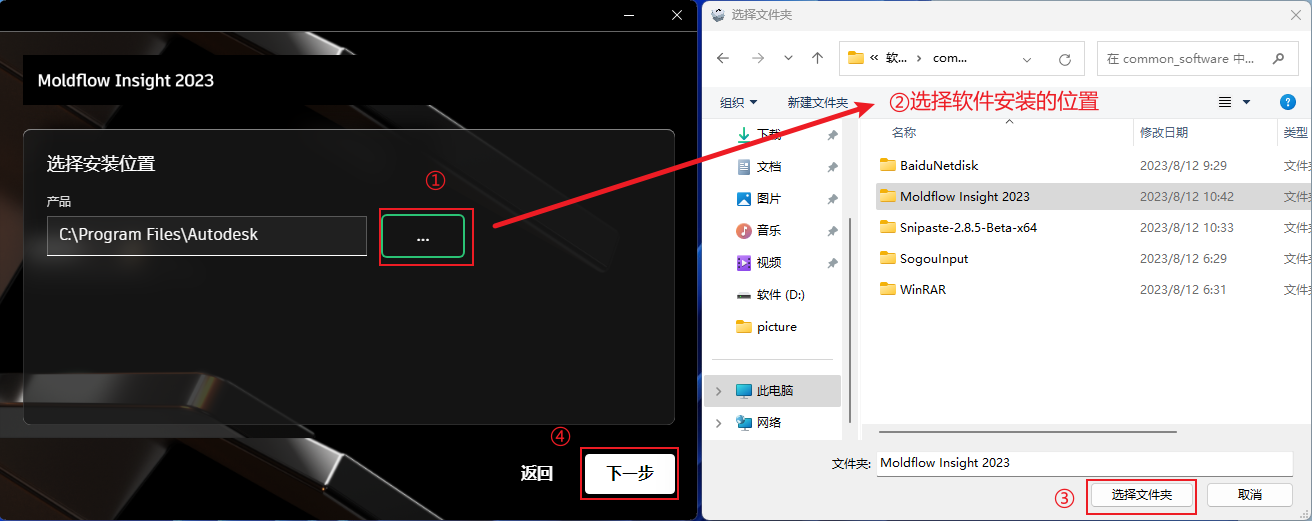Go up one folder level with up arrow
The height and width of the screenshot is (521, 1312).
pos(817,59)
